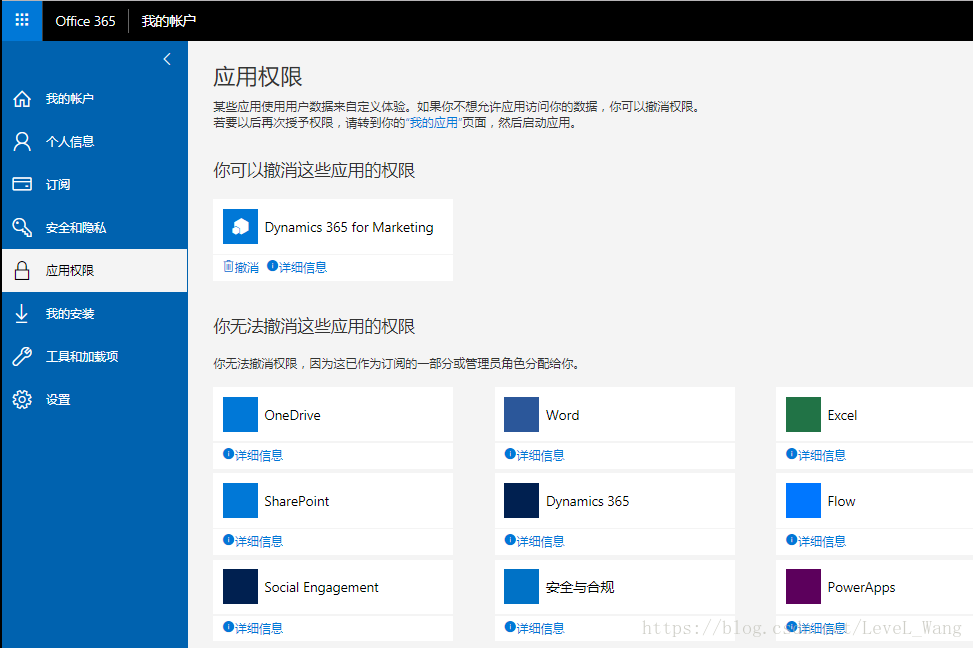
Task: Click the key icon for 安全和隐私
Action: 22,227
